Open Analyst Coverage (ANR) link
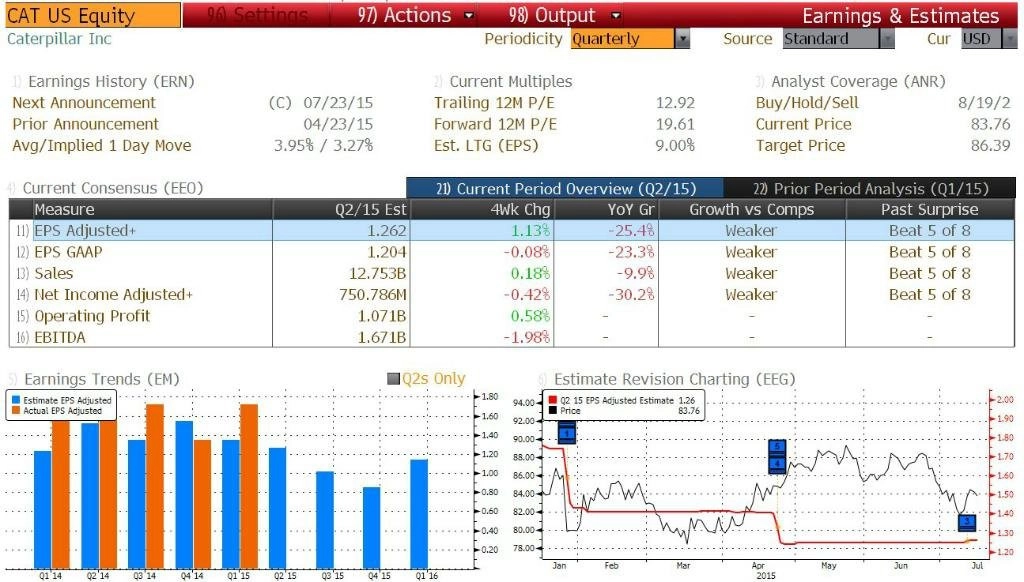Viewport: 1024px width, 582px height. [x=858, y=82]
